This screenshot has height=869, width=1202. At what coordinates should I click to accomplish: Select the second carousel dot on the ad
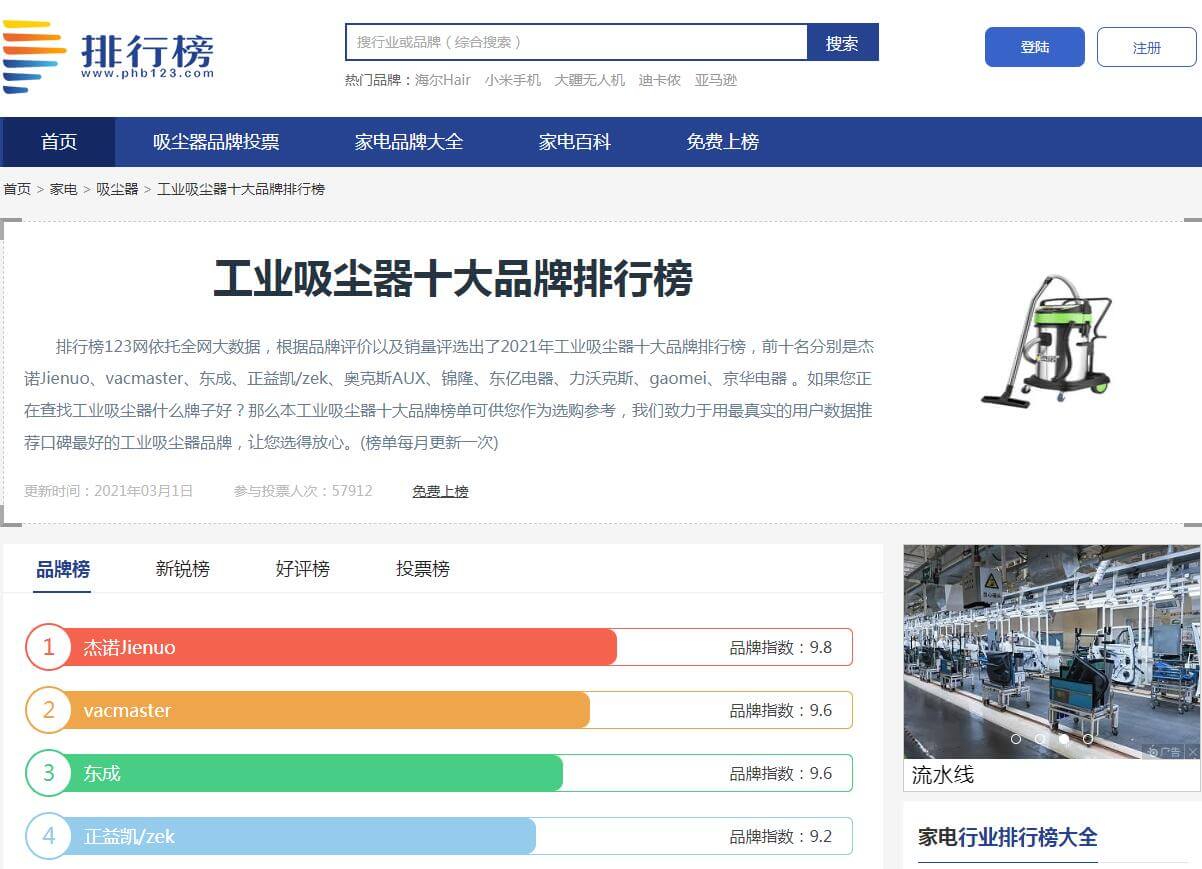point(1040,739)
